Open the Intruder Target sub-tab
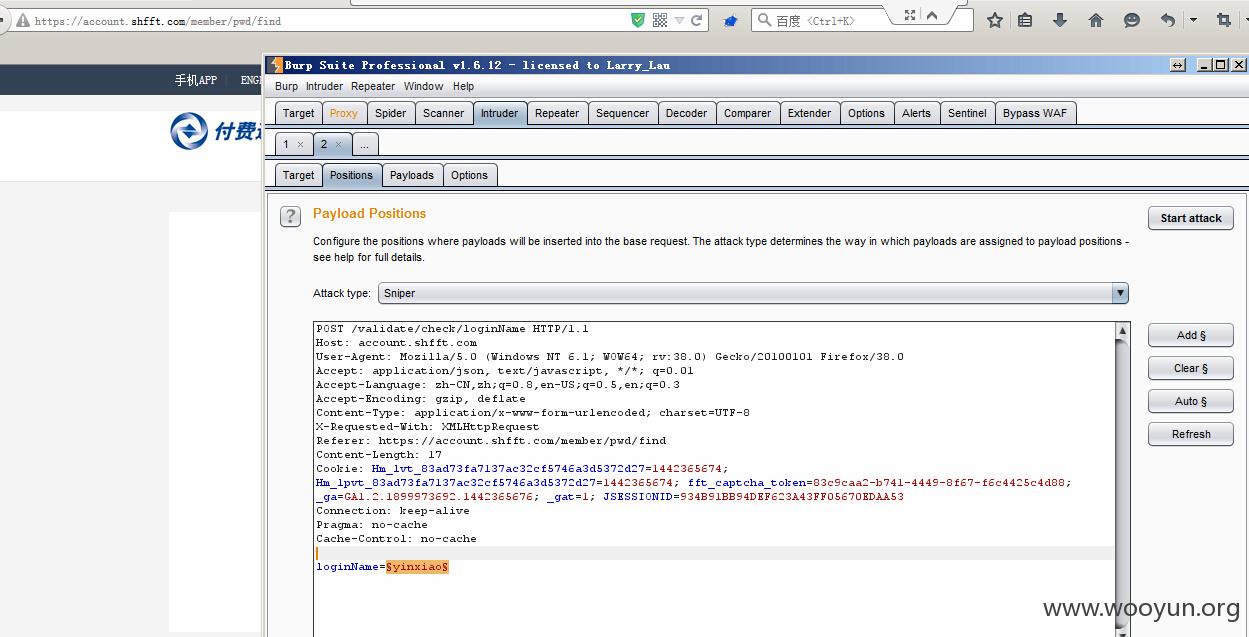 298,175
